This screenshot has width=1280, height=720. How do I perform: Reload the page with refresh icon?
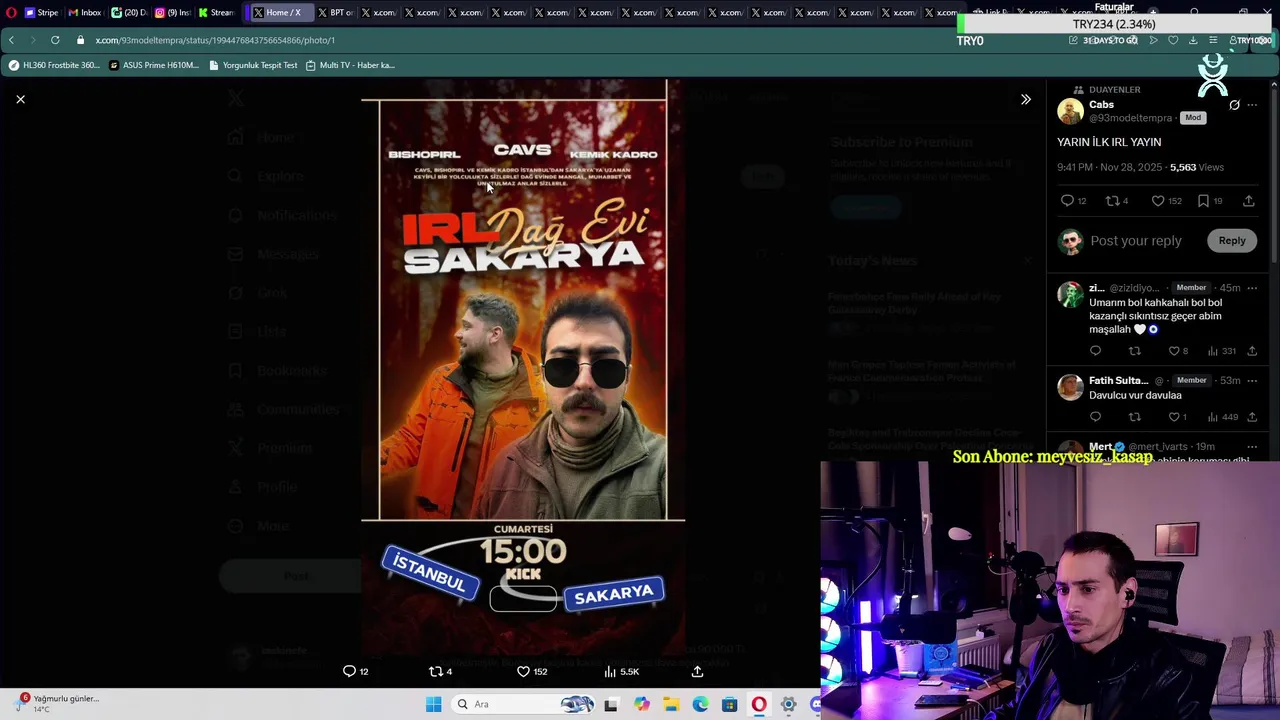click(55, 40)
